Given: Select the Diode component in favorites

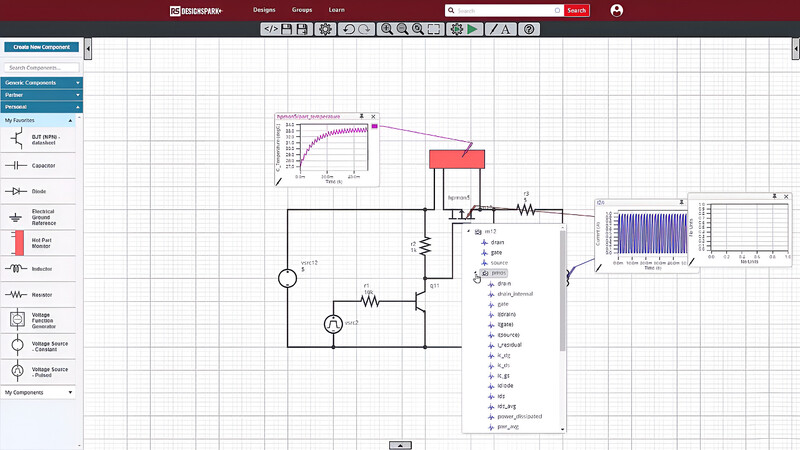Looking at the screenshot, I should coord(41,191).
